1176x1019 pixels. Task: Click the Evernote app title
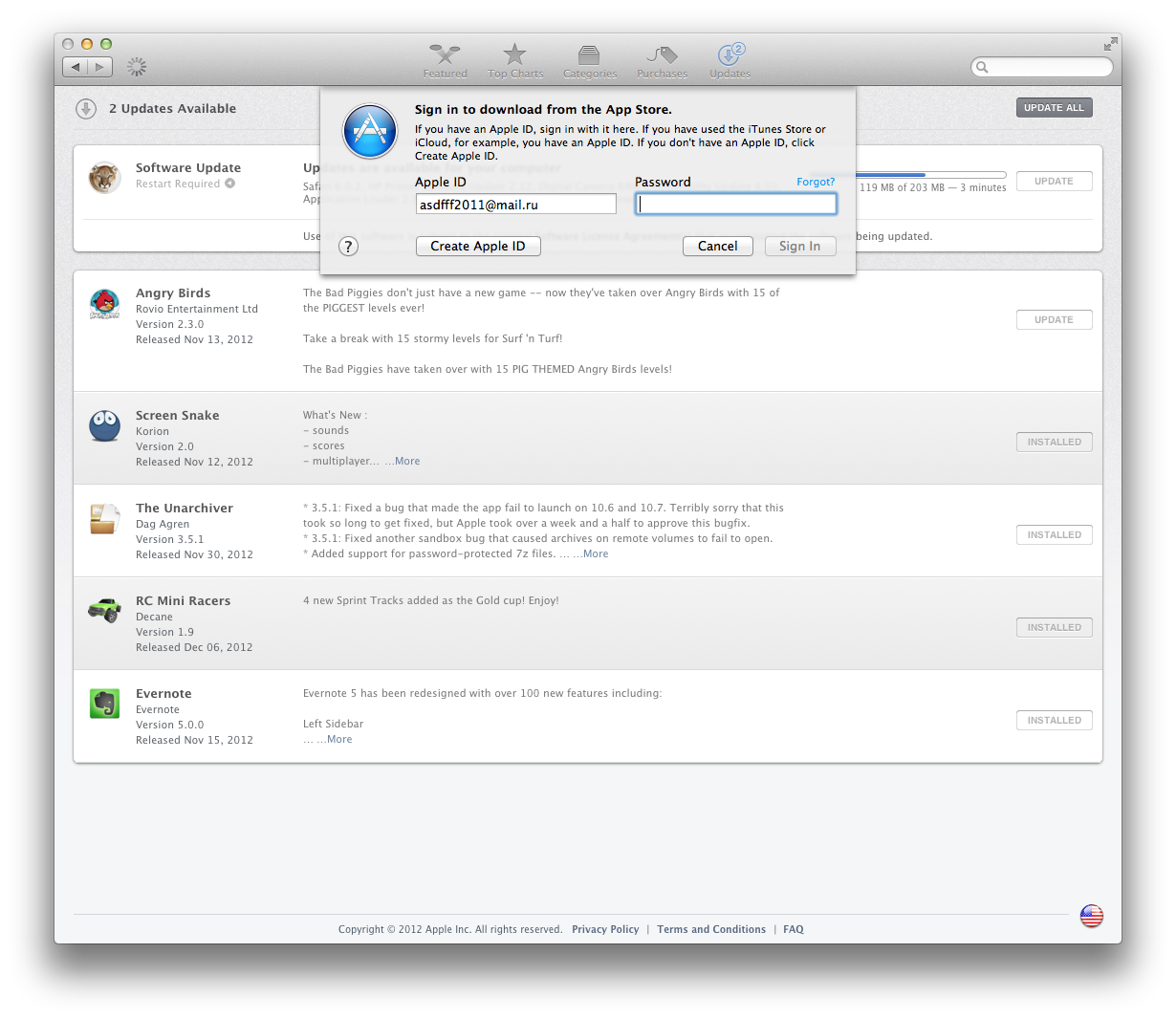163,694
